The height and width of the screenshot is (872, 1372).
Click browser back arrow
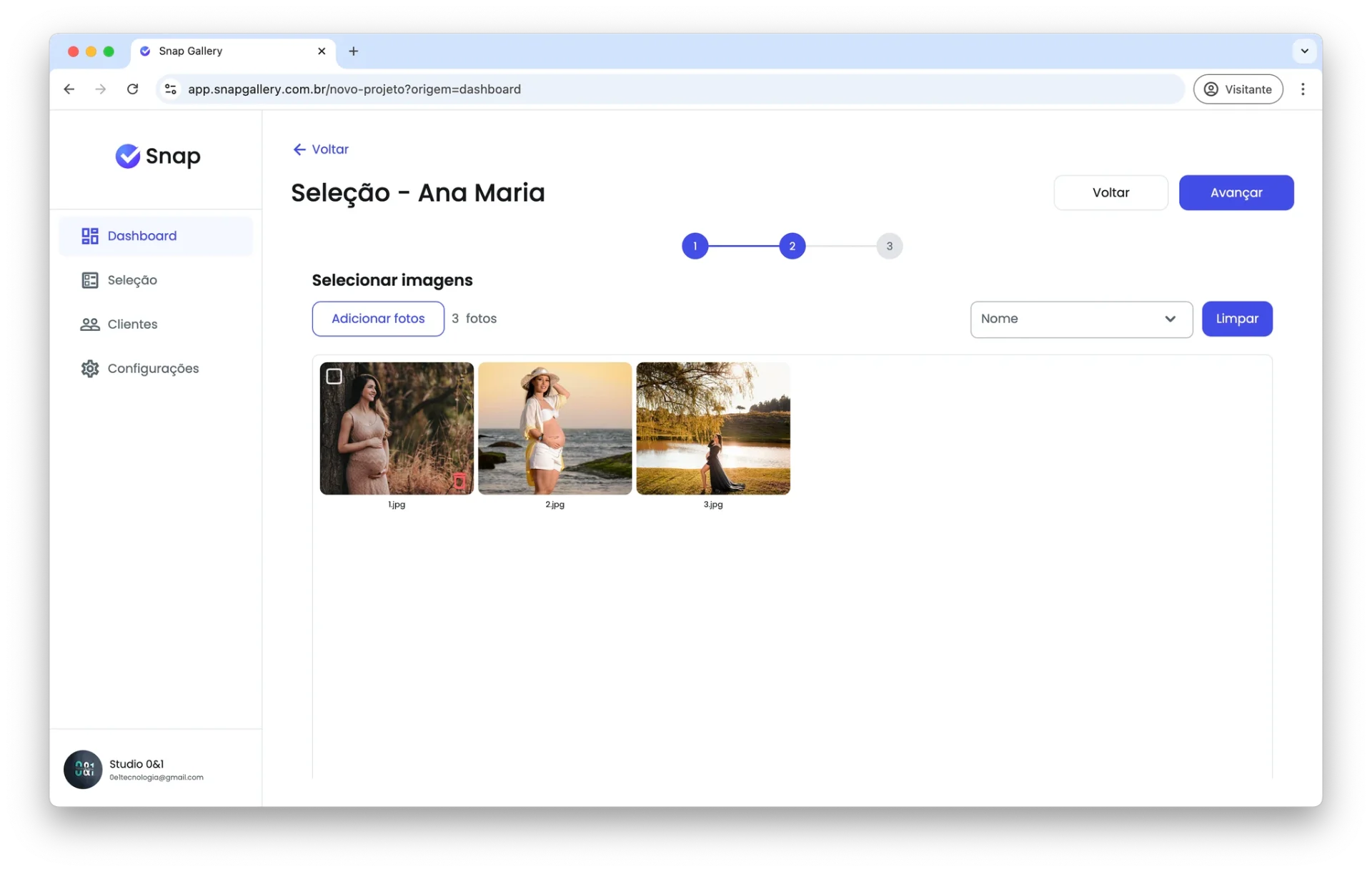pyautogui.click(x=69, y=89)
